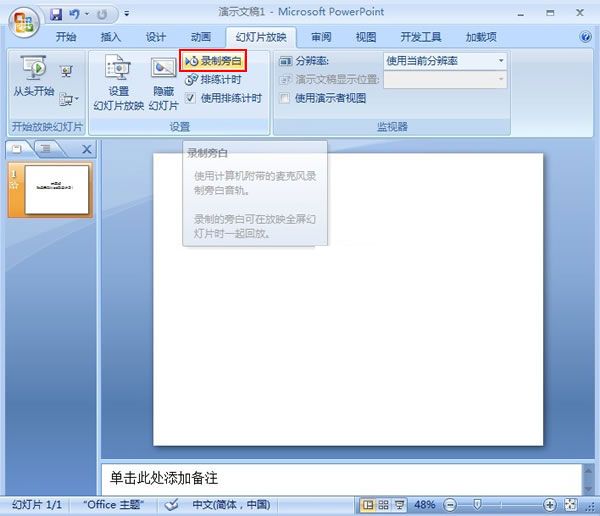Image resolution: width=600 pixels, height=516 pixels.
Task: Click the Office button logo
Action: pos(24,22)
